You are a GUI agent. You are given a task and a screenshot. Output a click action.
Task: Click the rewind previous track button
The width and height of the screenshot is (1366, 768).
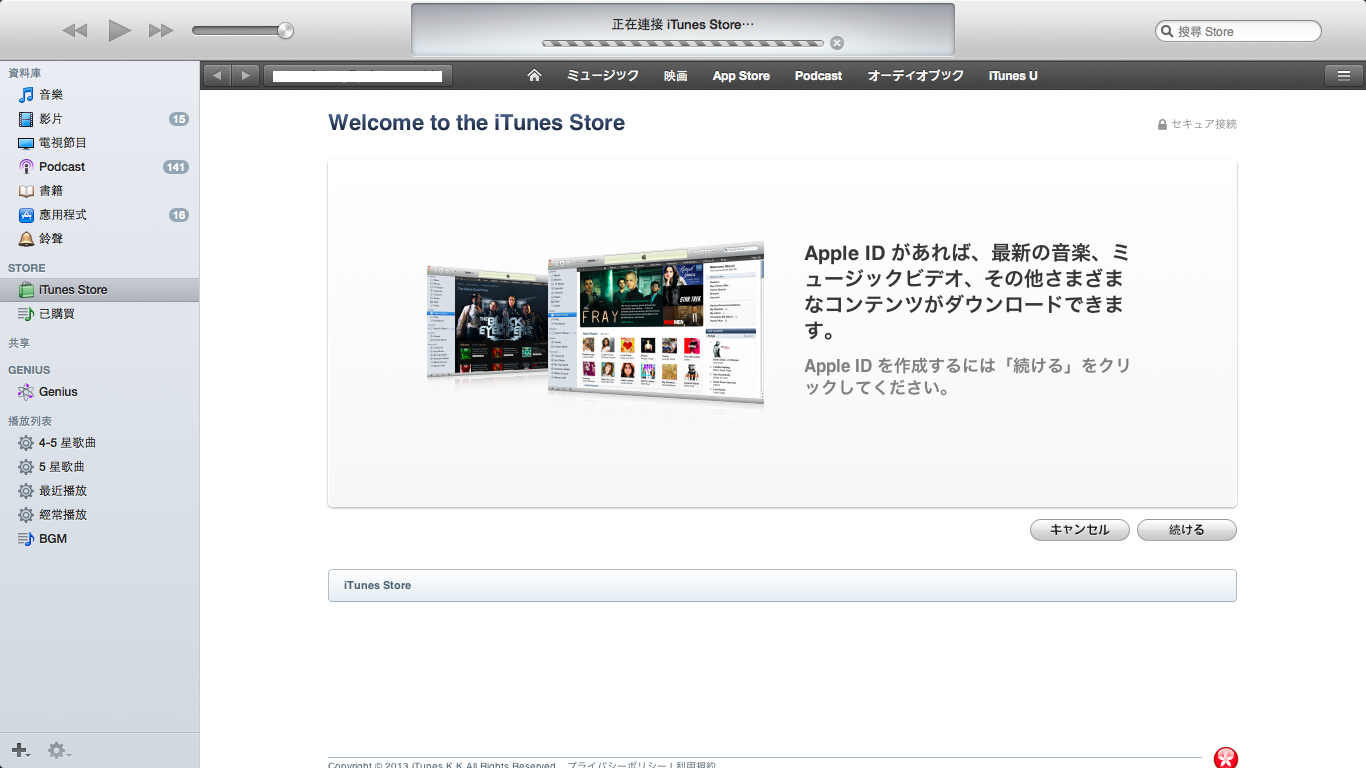tap(75, 31)
